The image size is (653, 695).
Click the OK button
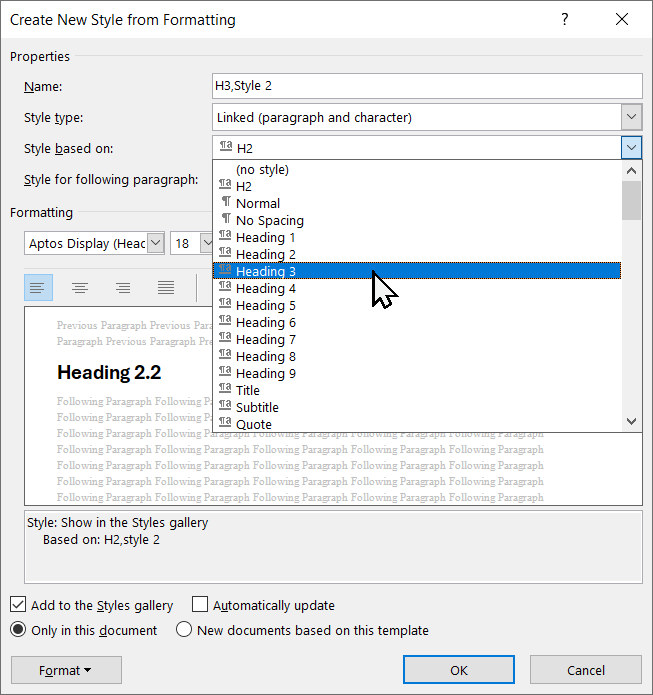(x=459, y=670)
